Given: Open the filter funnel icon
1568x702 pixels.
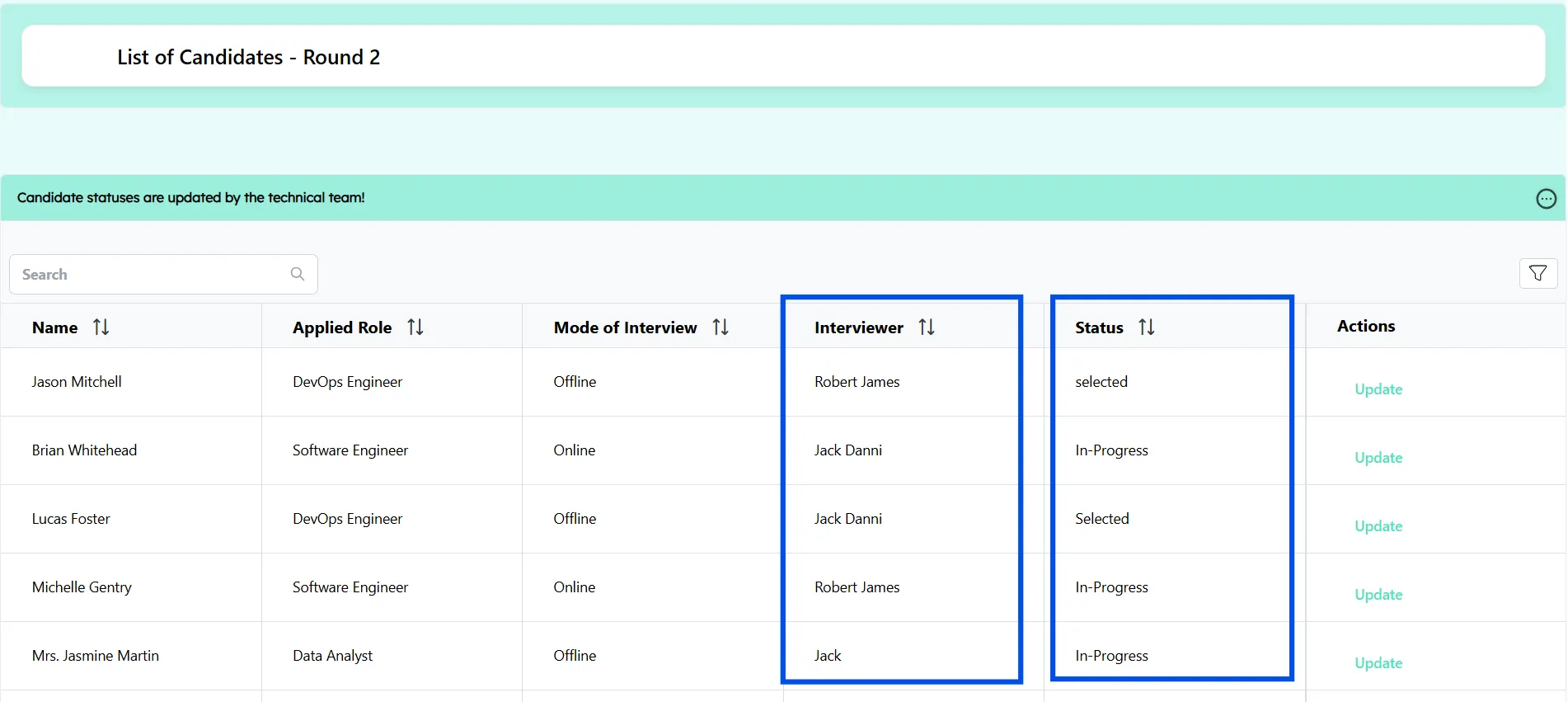Looking at the screenshot, I should 1537,274.
